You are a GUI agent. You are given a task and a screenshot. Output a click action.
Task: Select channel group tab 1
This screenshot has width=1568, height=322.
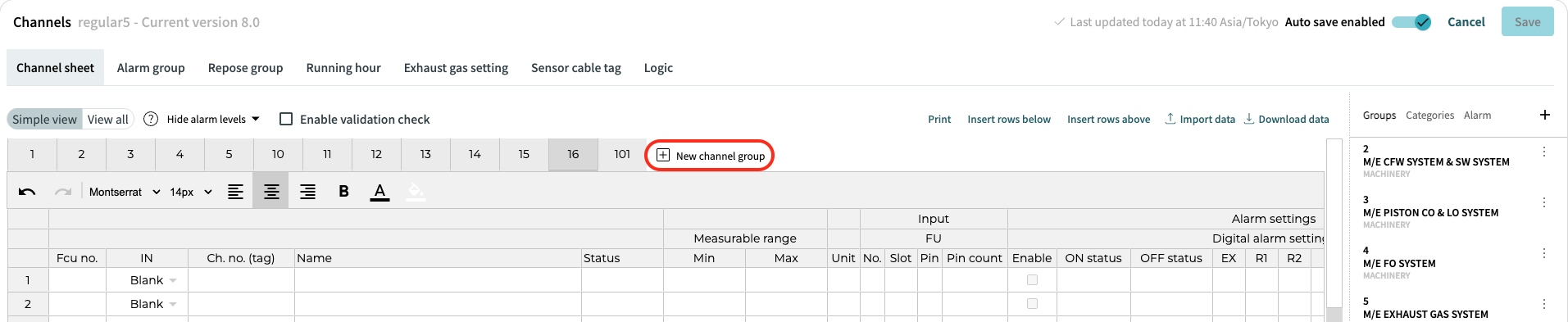(32, 154)
